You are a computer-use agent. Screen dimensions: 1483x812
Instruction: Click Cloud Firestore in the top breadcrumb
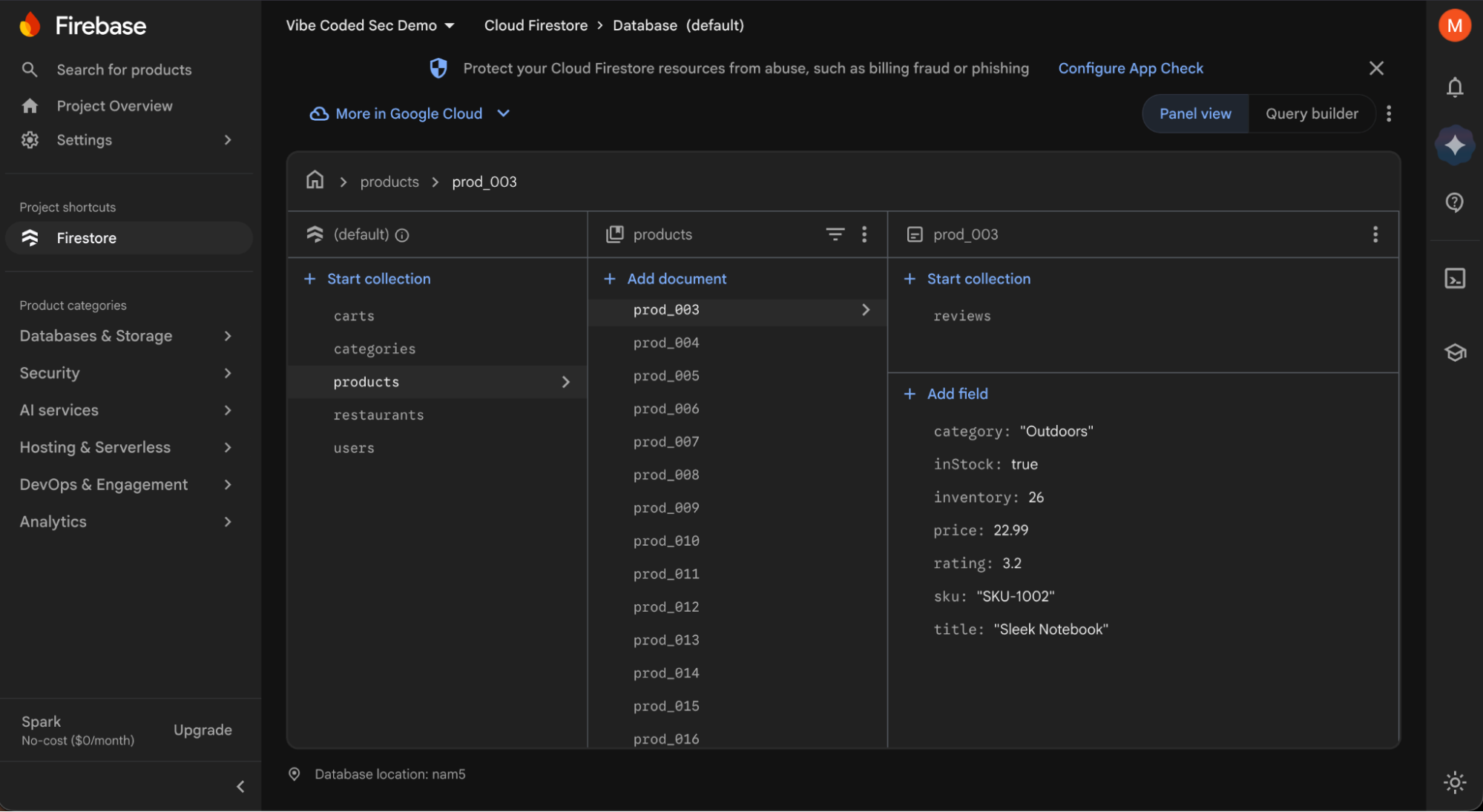pos(536,25)
